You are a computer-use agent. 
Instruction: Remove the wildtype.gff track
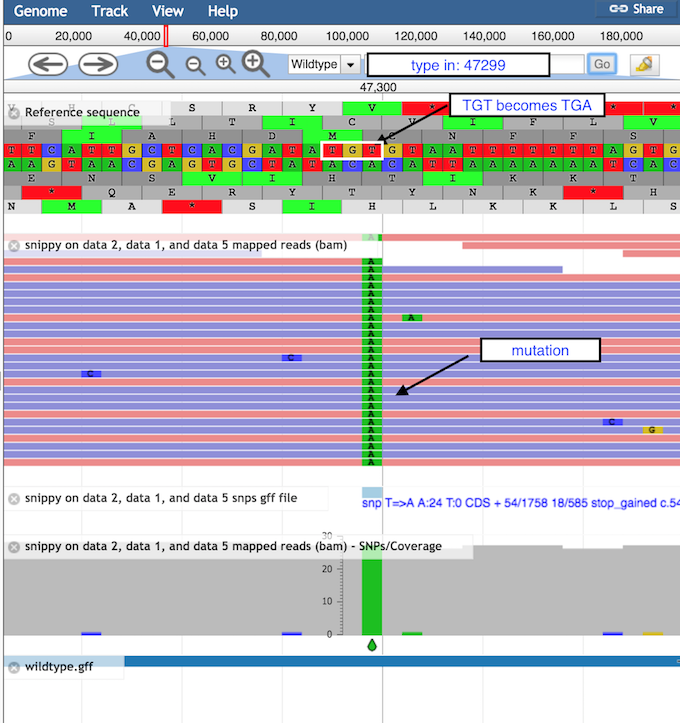(x=14, y=667)
